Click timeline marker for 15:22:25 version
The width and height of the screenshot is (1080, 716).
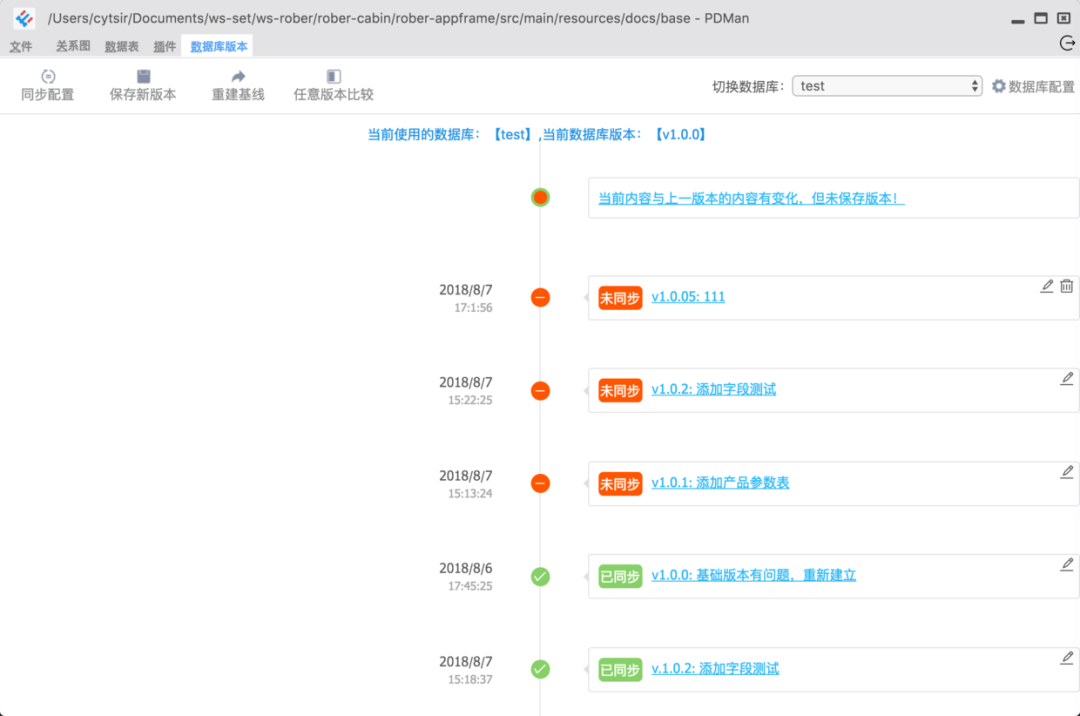pos(540,390)
